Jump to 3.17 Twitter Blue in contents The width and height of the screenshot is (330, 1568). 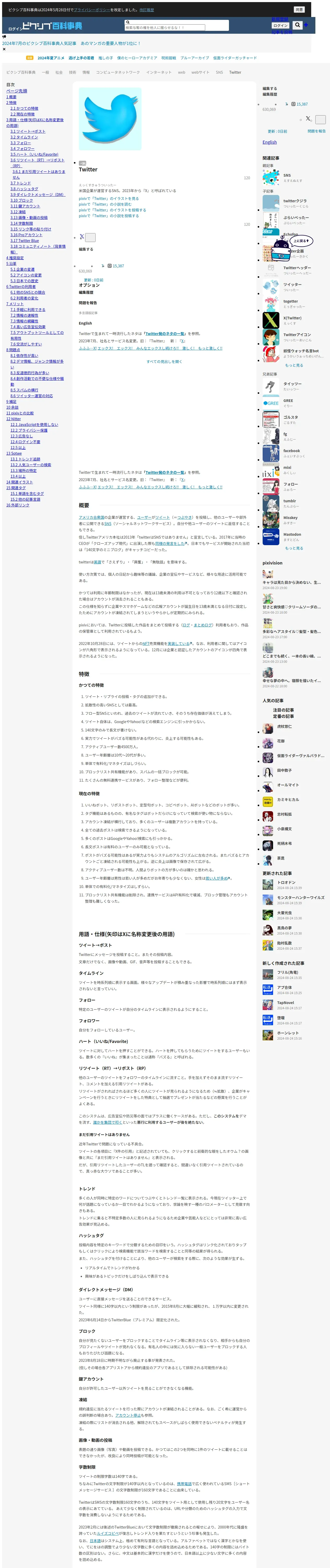(24, 240)
